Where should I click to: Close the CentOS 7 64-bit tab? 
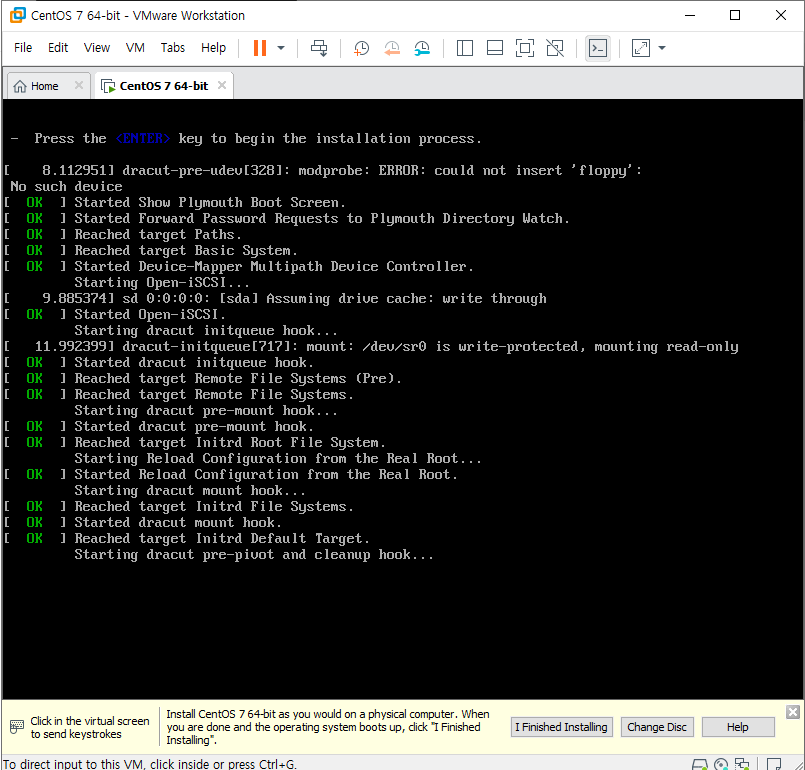tap(222, 85)
